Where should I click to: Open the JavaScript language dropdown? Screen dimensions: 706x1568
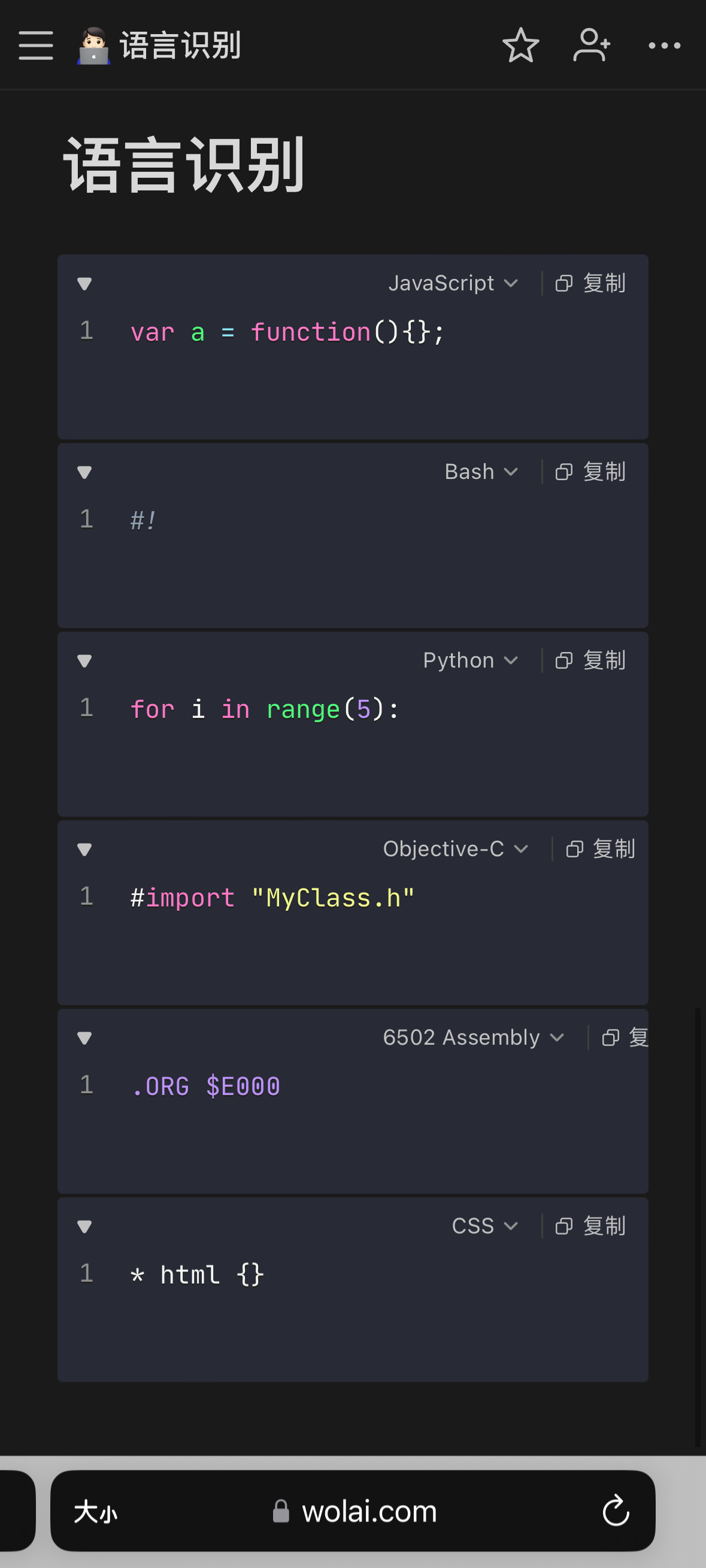tap(453, 283)
